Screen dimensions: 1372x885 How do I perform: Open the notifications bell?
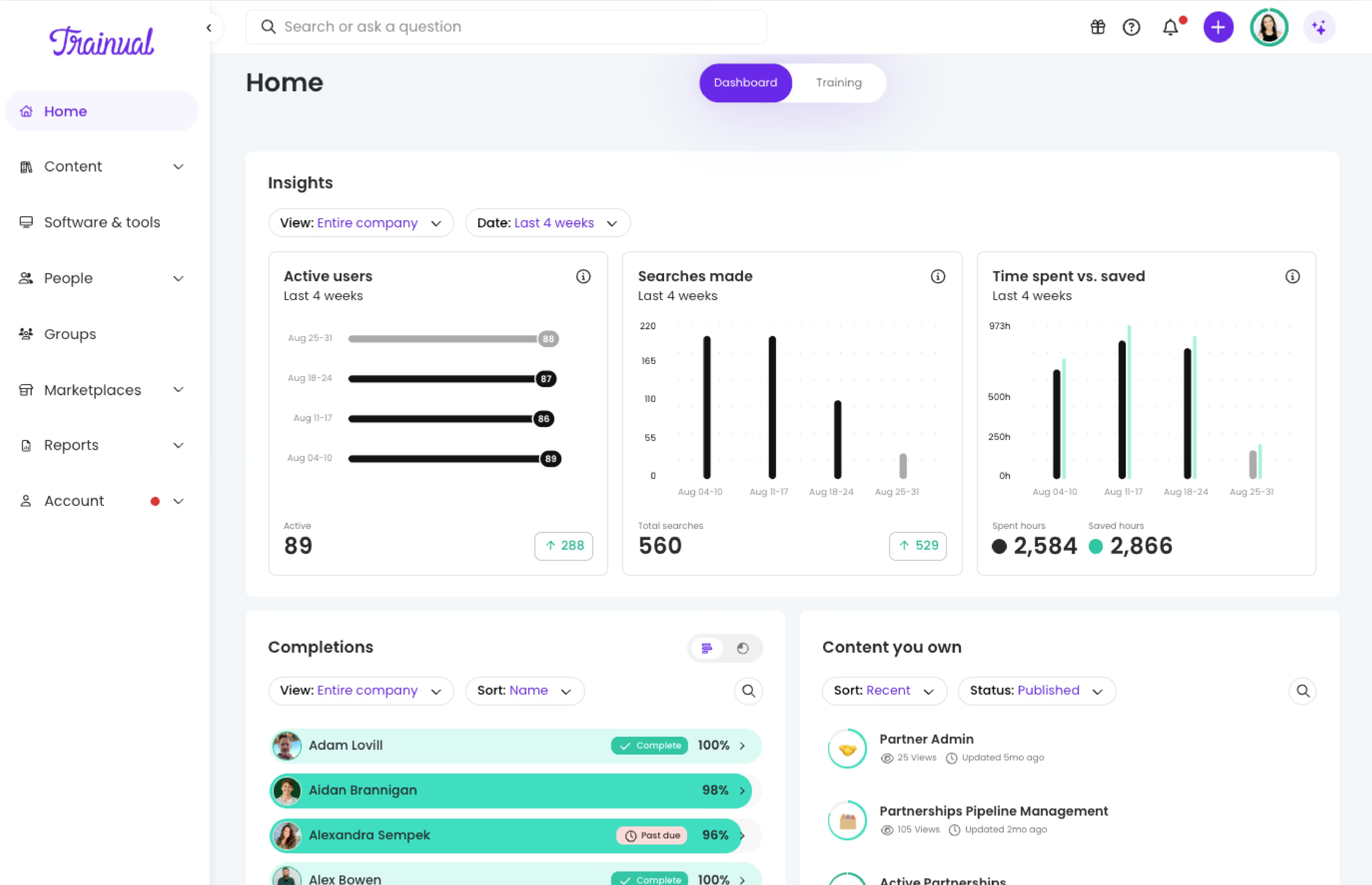pos(1170,27)
